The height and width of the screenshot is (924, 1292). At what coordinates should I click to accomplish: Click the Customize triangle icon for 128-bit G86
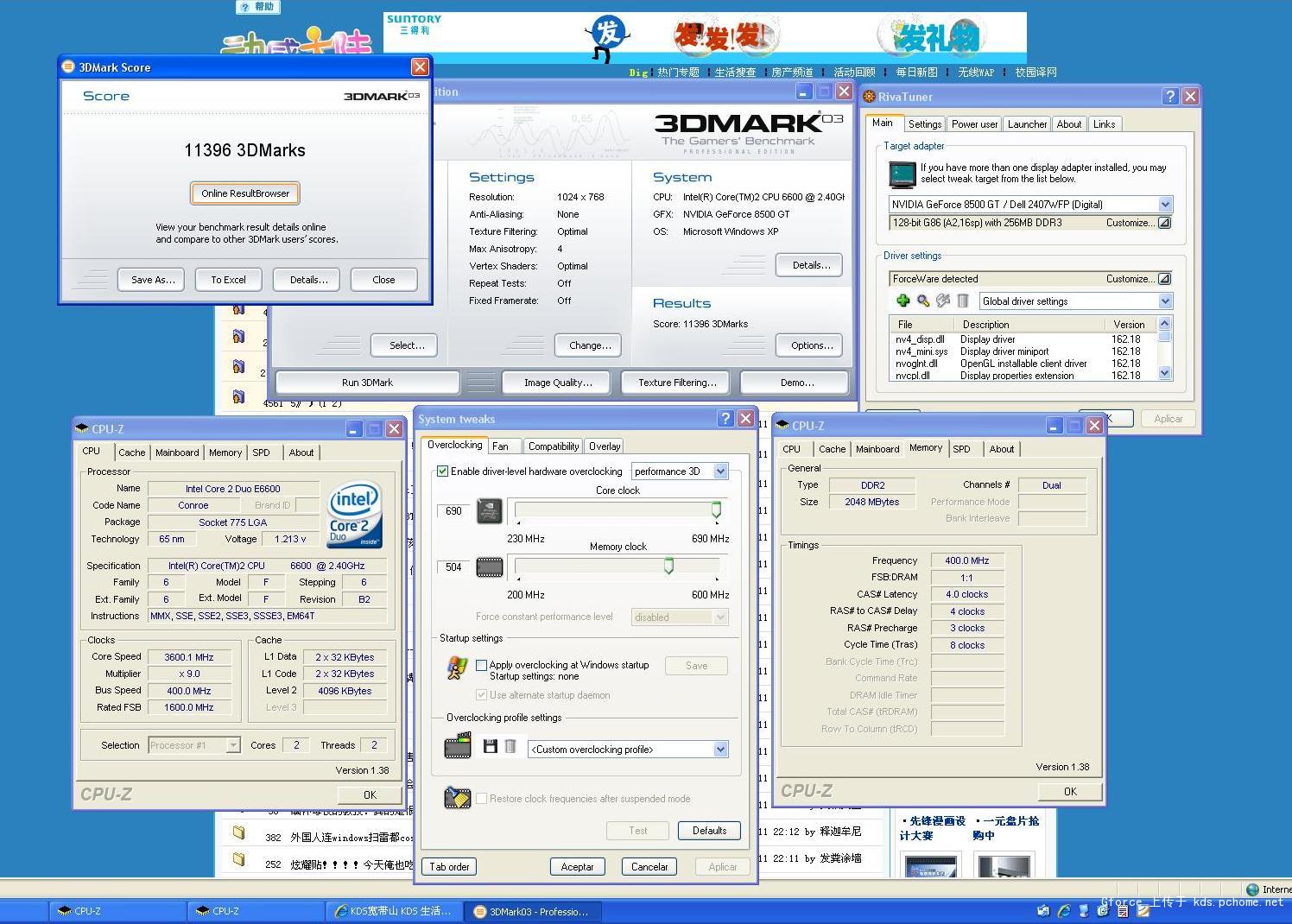(x=1164, y=223)
